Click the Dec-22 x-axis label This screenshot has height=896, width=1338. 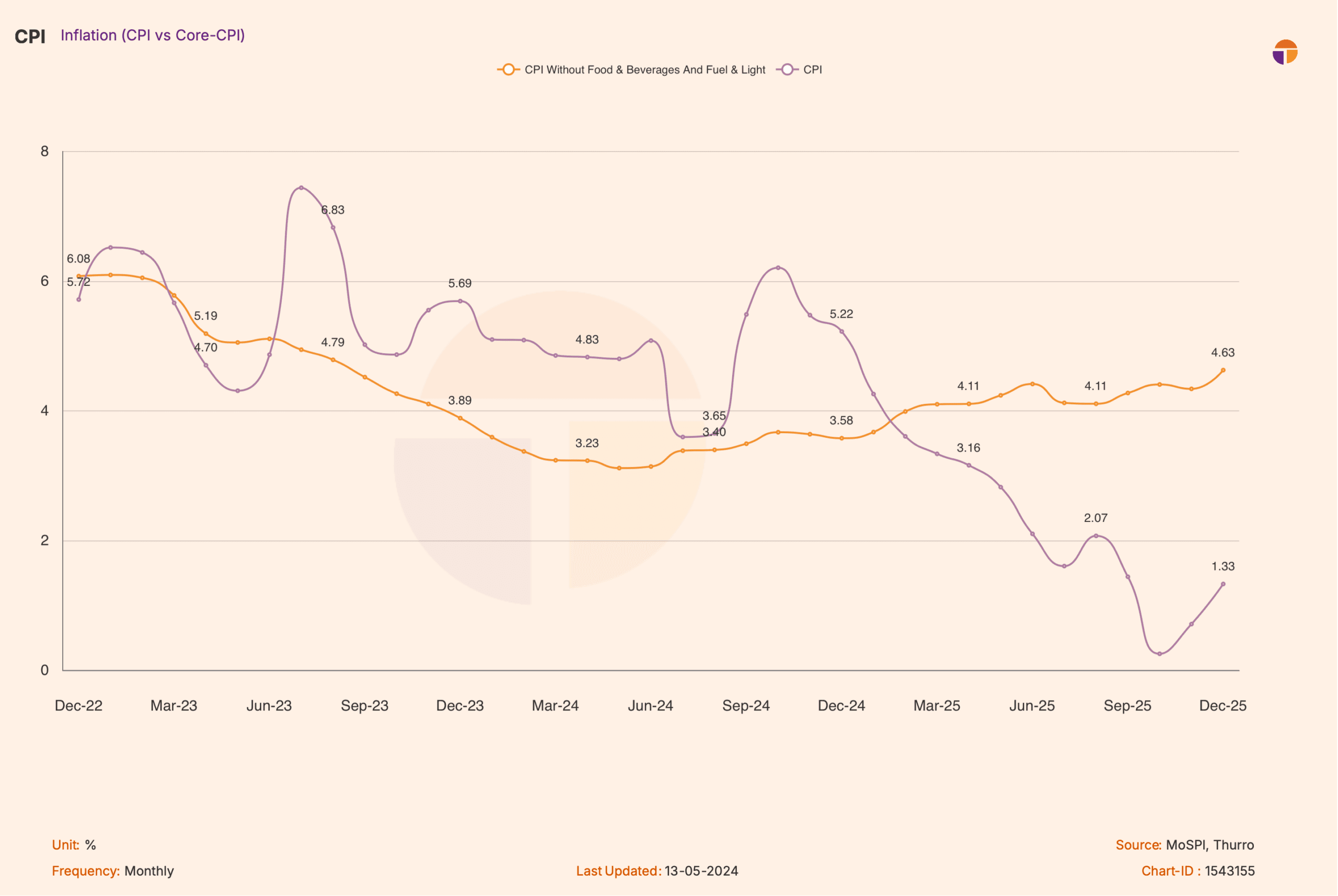click(x=78, y=706)
